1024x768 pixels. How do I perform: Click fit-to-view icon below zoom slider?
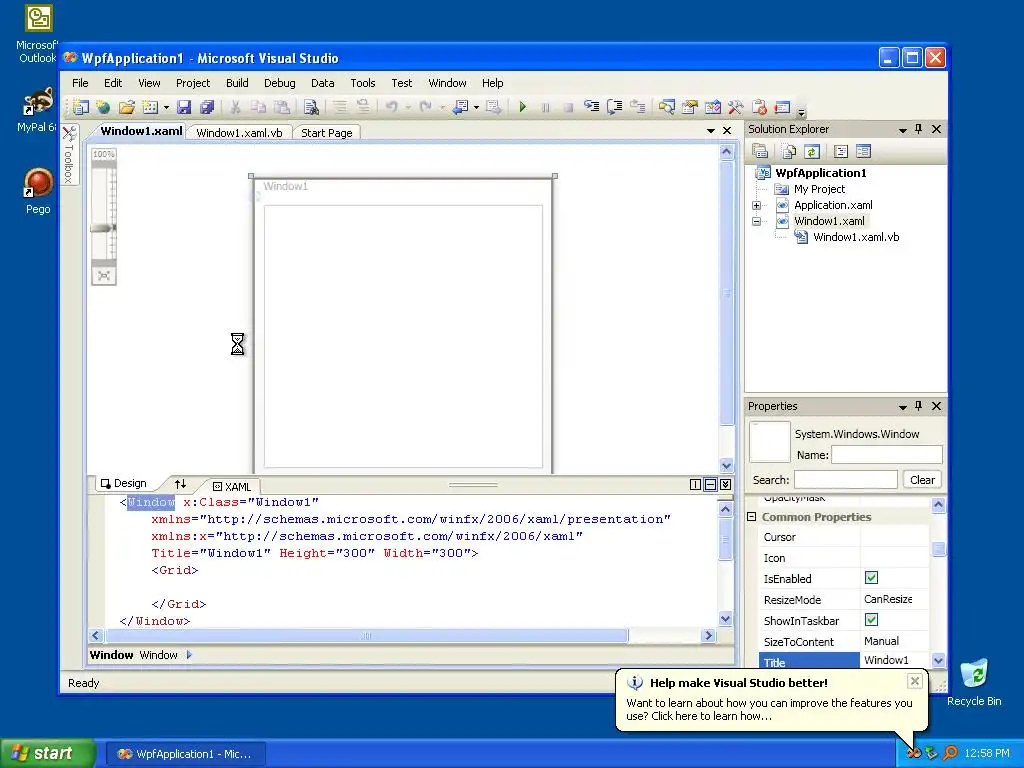pos(103,276)
